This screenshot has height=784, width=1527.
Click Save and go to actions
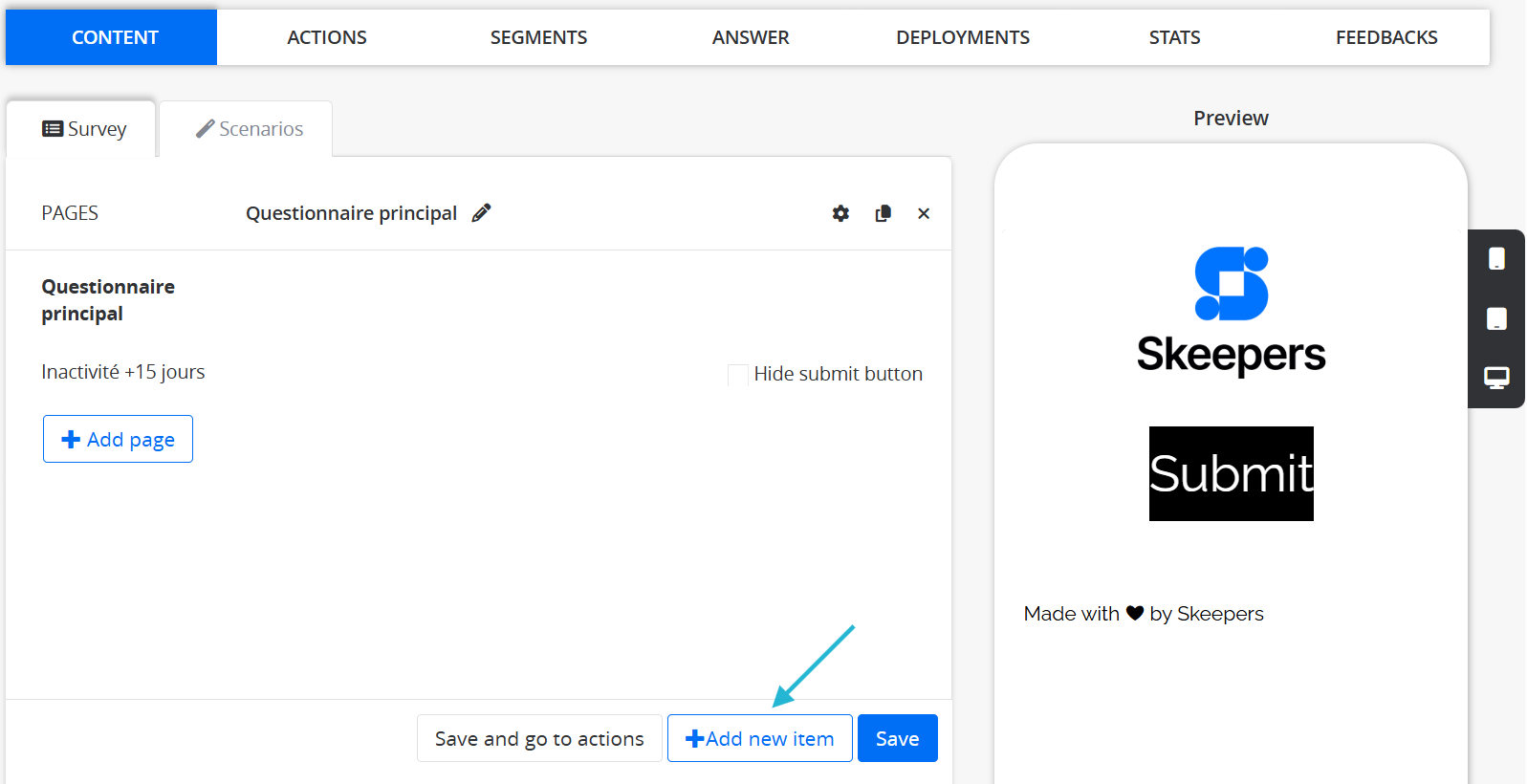[539, 738]
